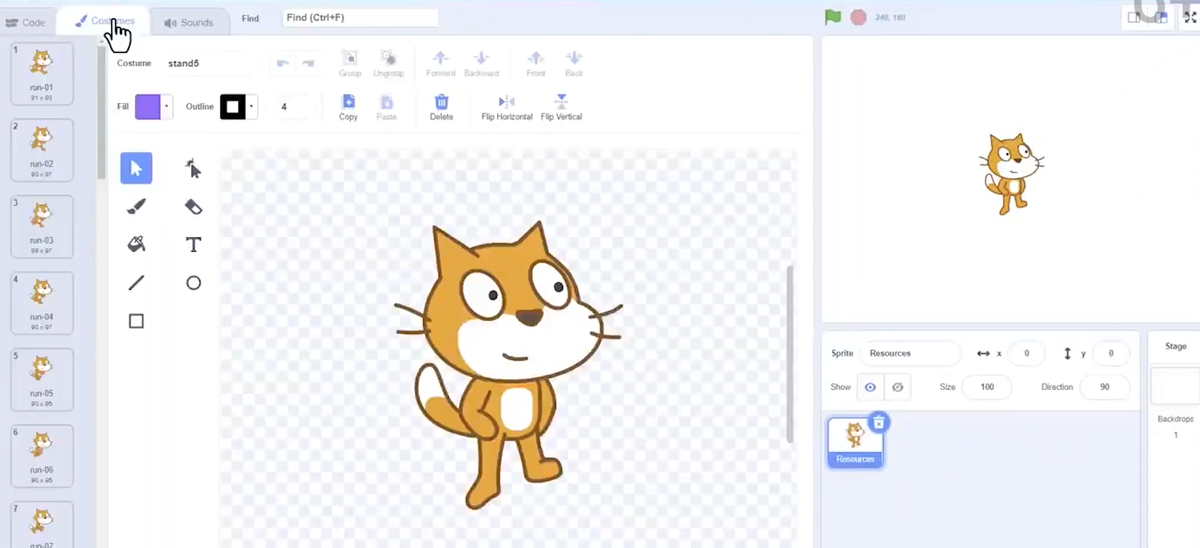Select the Reshape tool
The image size is (1200, 548).
(194, 168)
